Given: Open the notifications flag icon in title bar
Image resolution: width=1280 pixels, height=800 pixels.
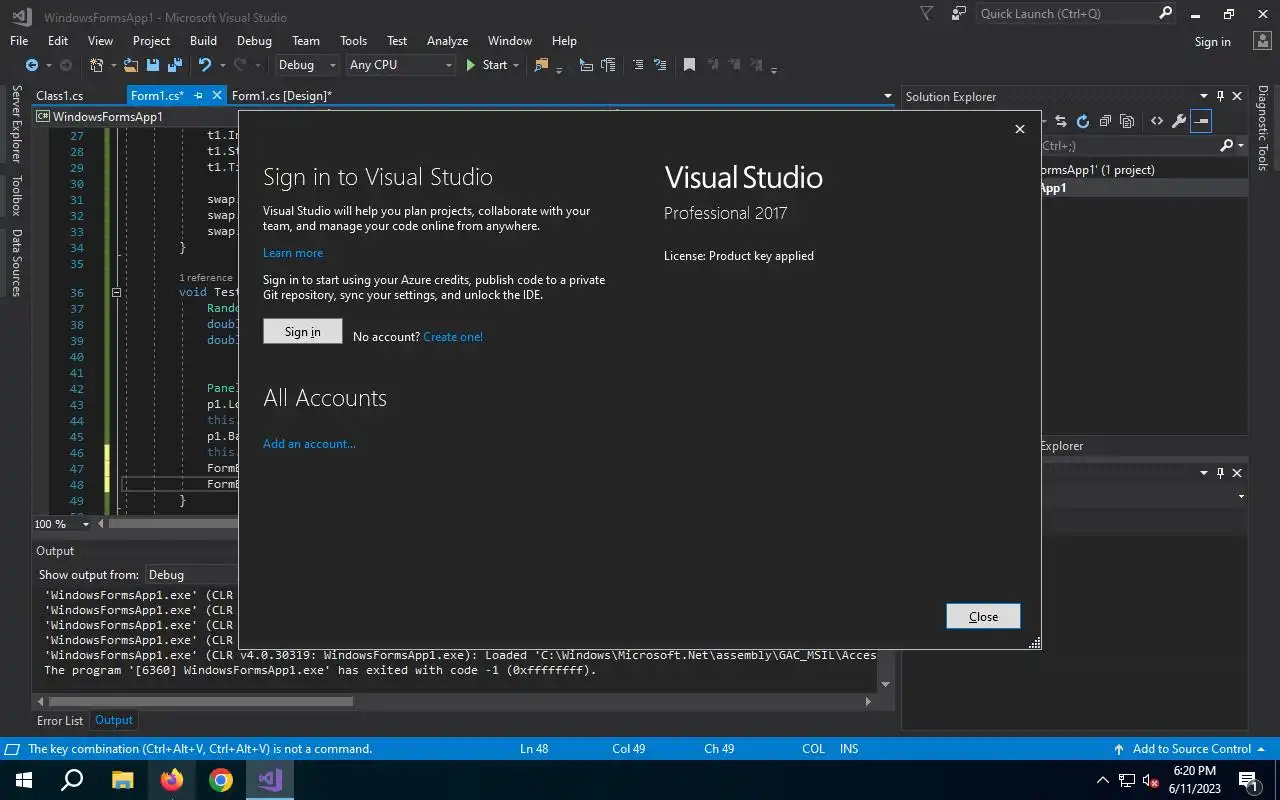Looking at the screenshot, I should (x=926, y=13).
